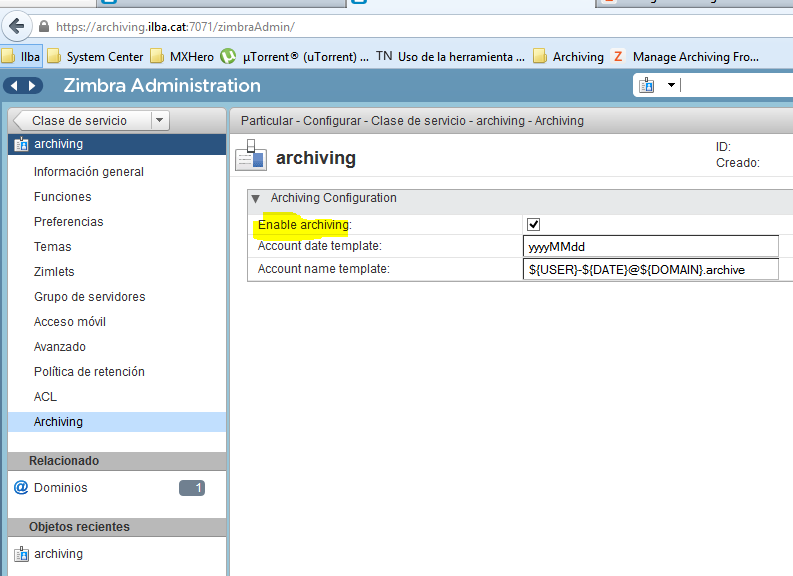Click the Dominios count badge showing 1

click(x=192, y=488)
